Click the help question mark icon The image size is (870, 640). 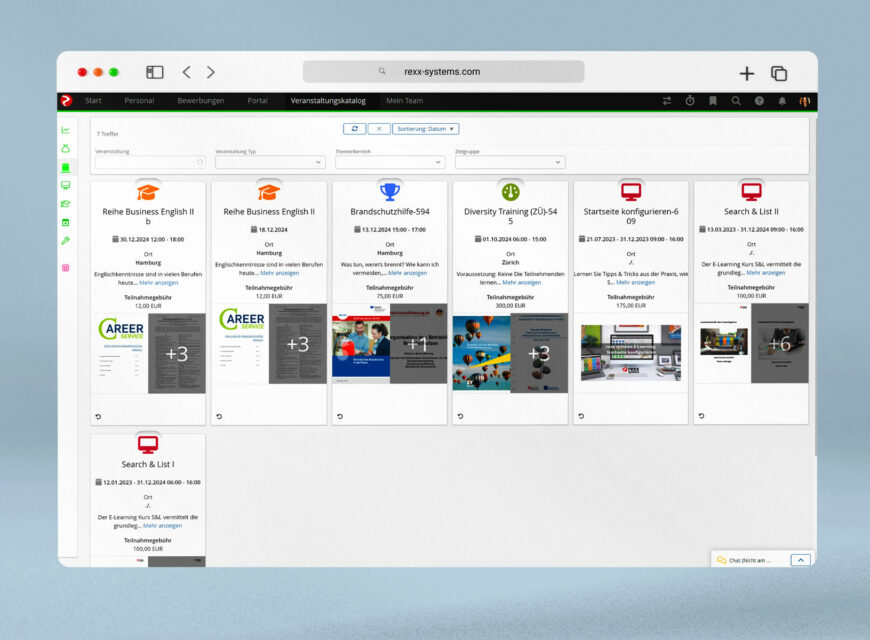coord(759,101)
